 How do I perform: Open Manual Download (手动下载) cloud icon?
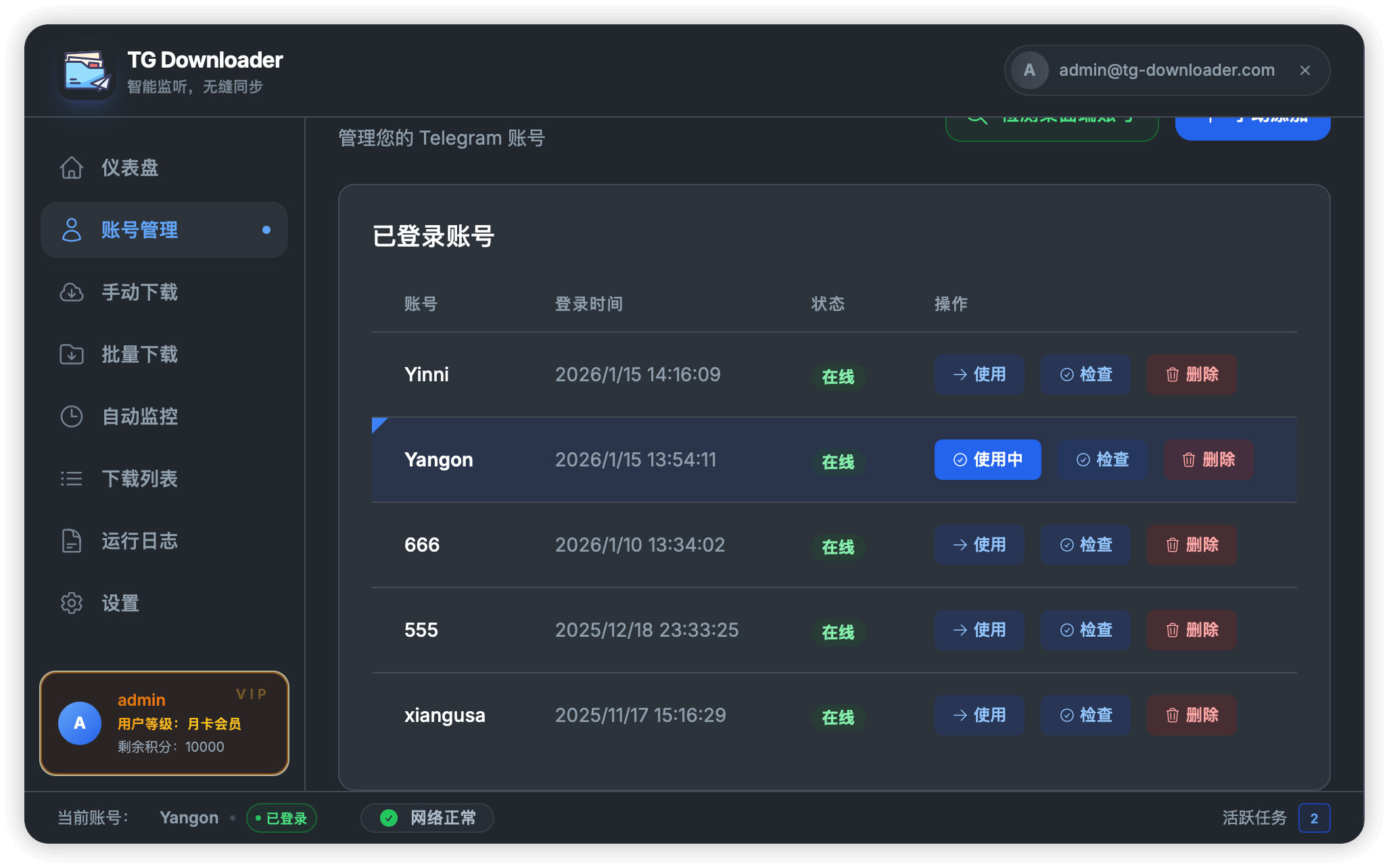coord(72,292)
